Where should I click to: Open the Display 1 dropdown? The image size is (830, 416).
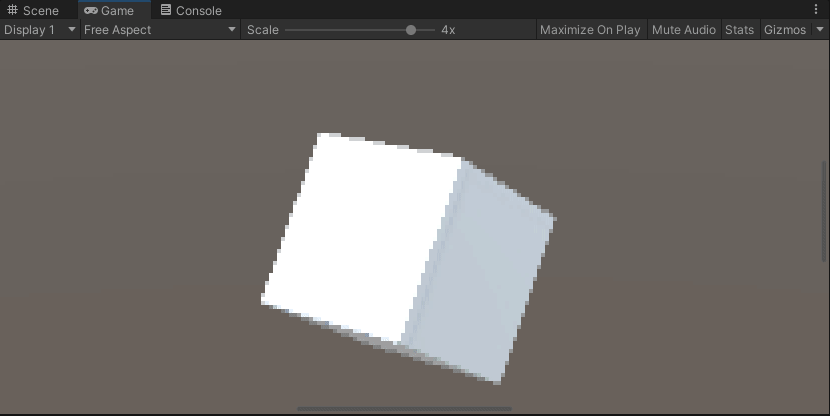coord(40,30)
